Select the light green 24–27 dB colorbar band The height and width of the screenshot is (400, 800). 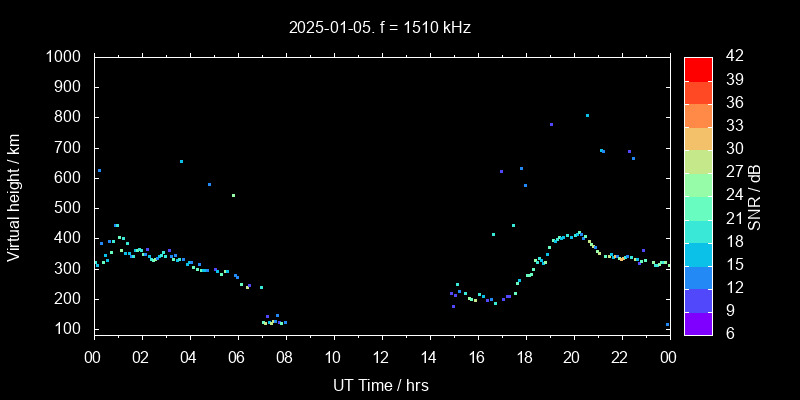click(698, 183)
